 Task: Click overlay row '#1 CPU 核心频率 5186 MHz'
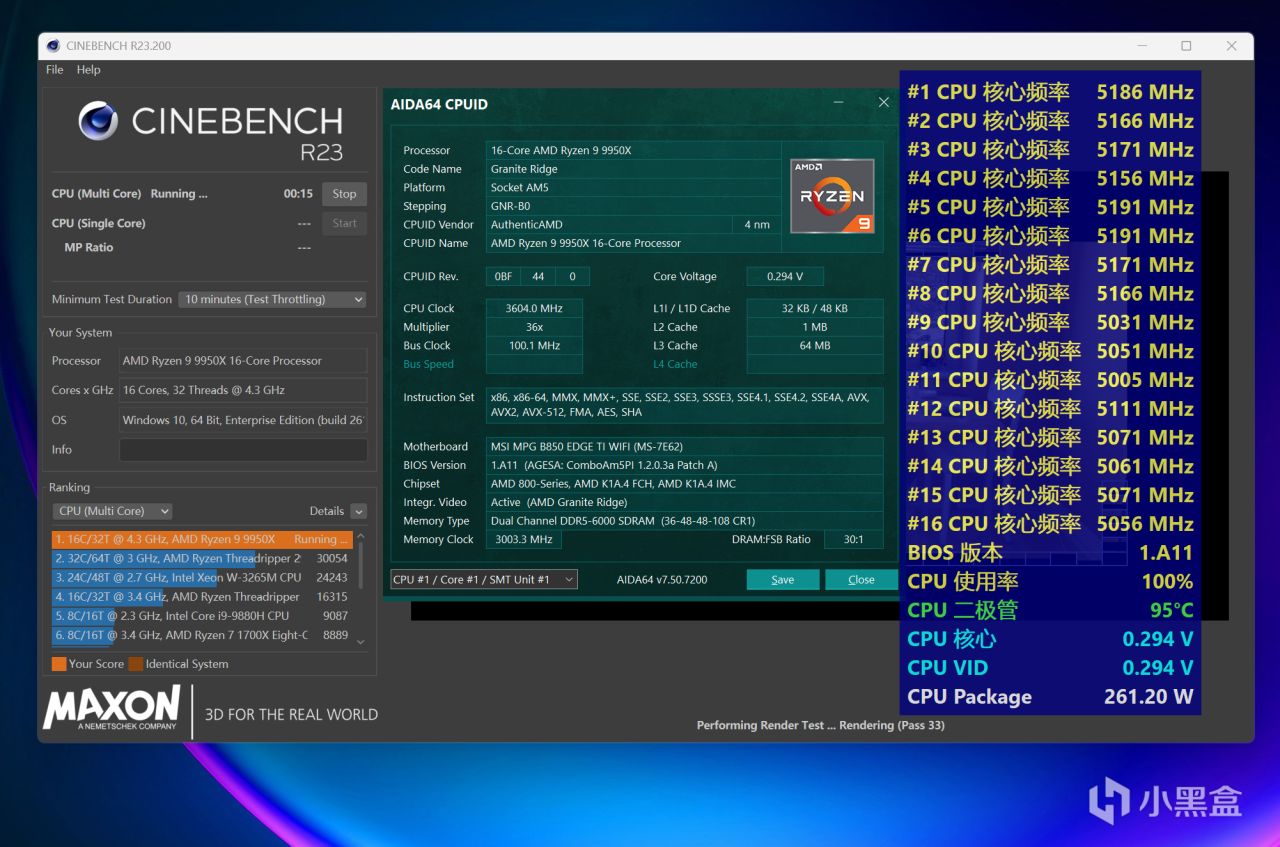(x=1050, y=92)
